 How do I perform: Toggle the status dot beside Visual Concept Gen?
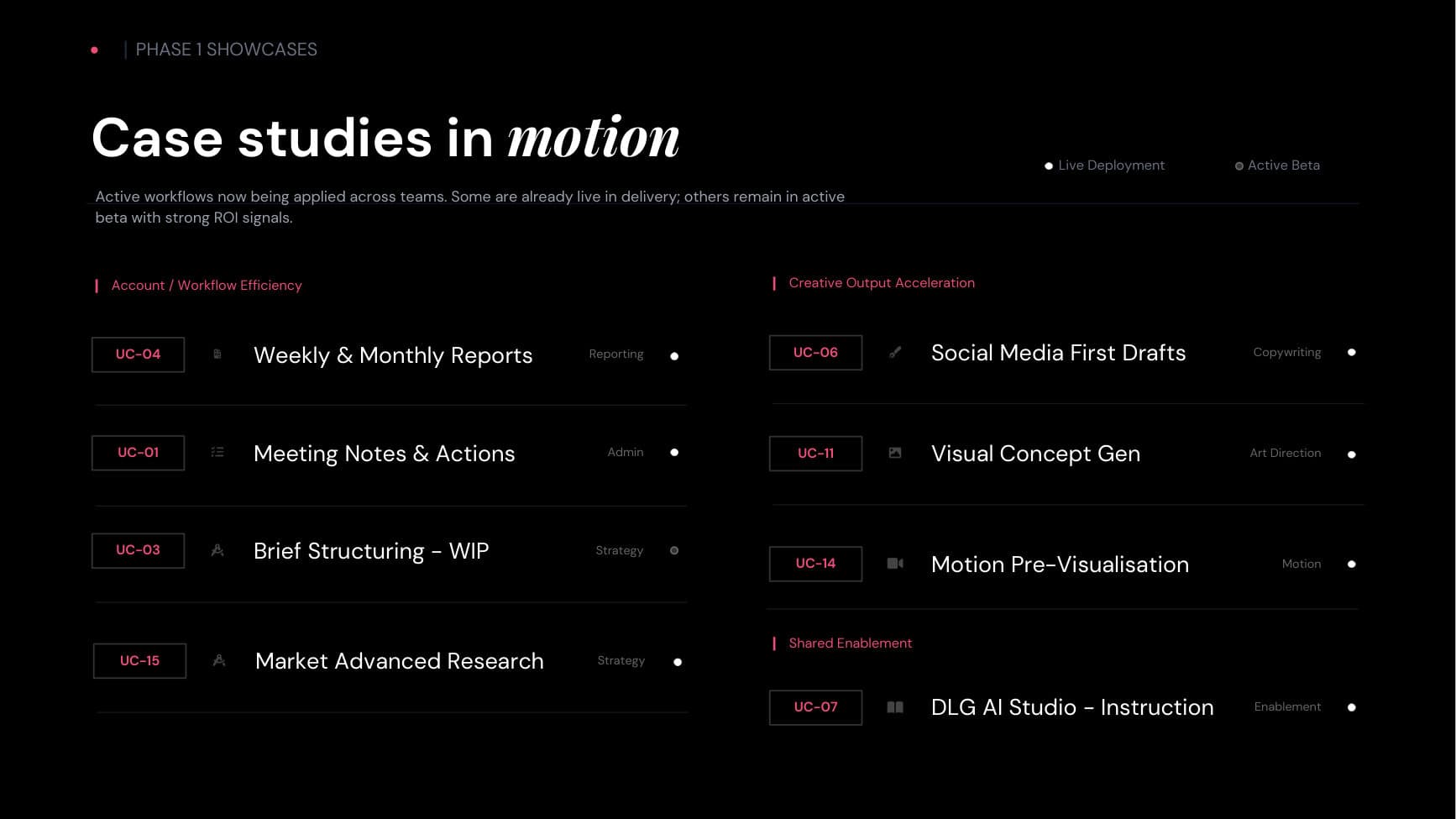tap(1352, 454)
